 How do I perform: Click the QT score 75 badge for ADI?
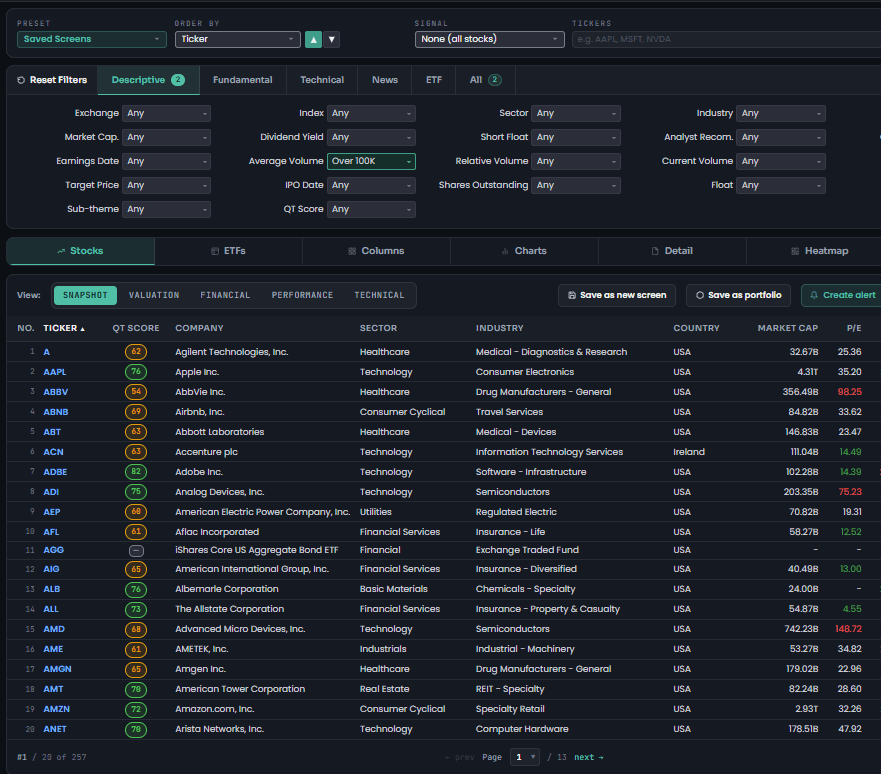pos(136,492)
